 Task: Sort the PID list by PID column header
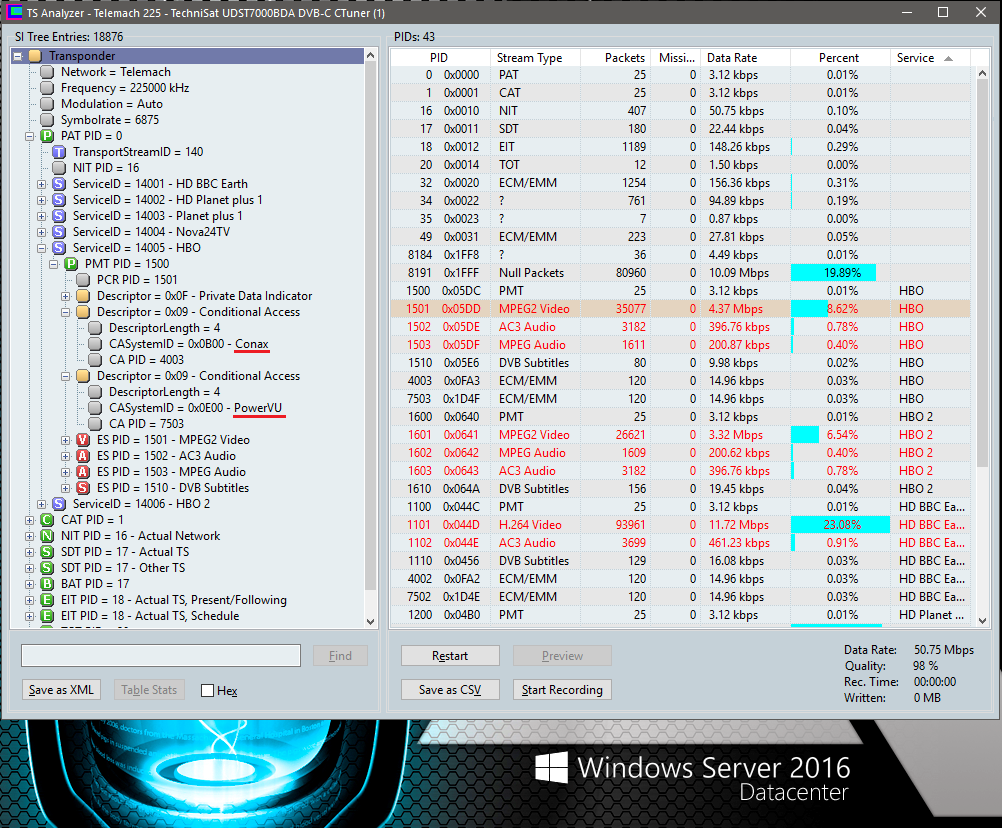(x=440, y=58)
